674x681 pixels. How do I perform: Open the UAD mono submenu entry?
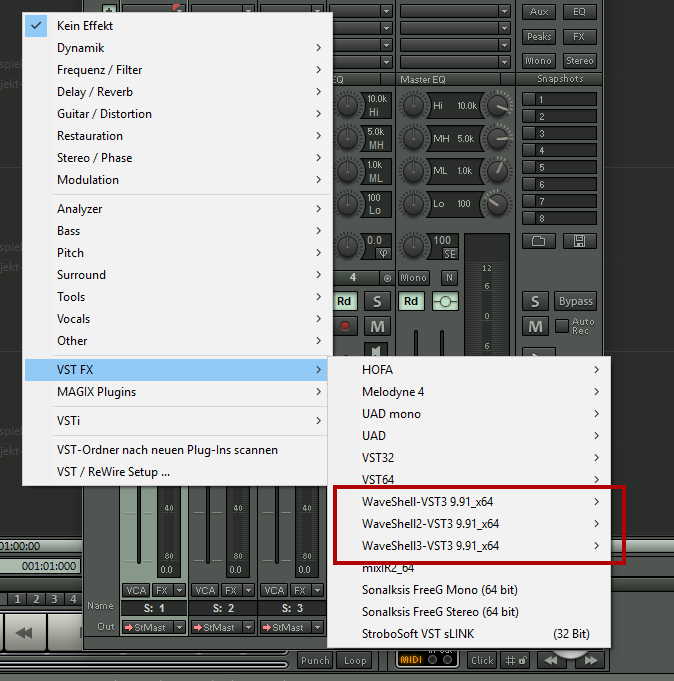click(x=469, y=414)
